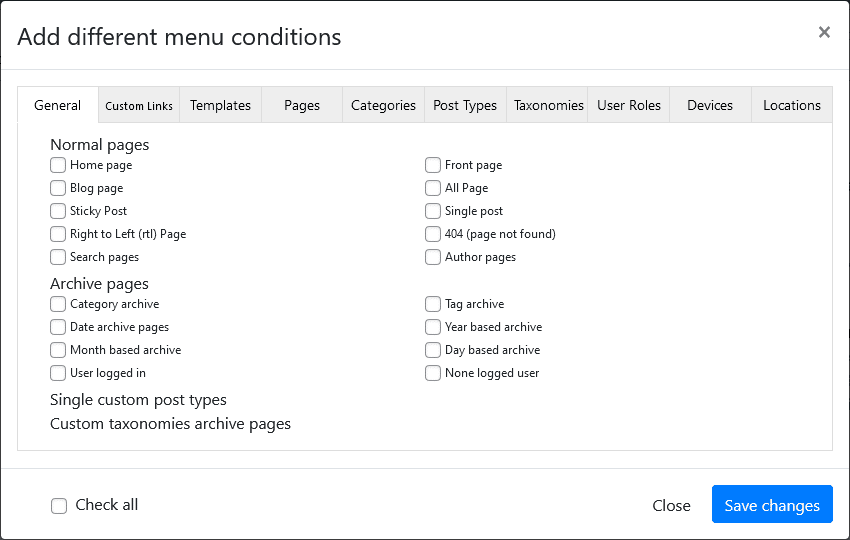Enable the Search pages checkbox
Screen dimensions: 850x540
[58, 257]
